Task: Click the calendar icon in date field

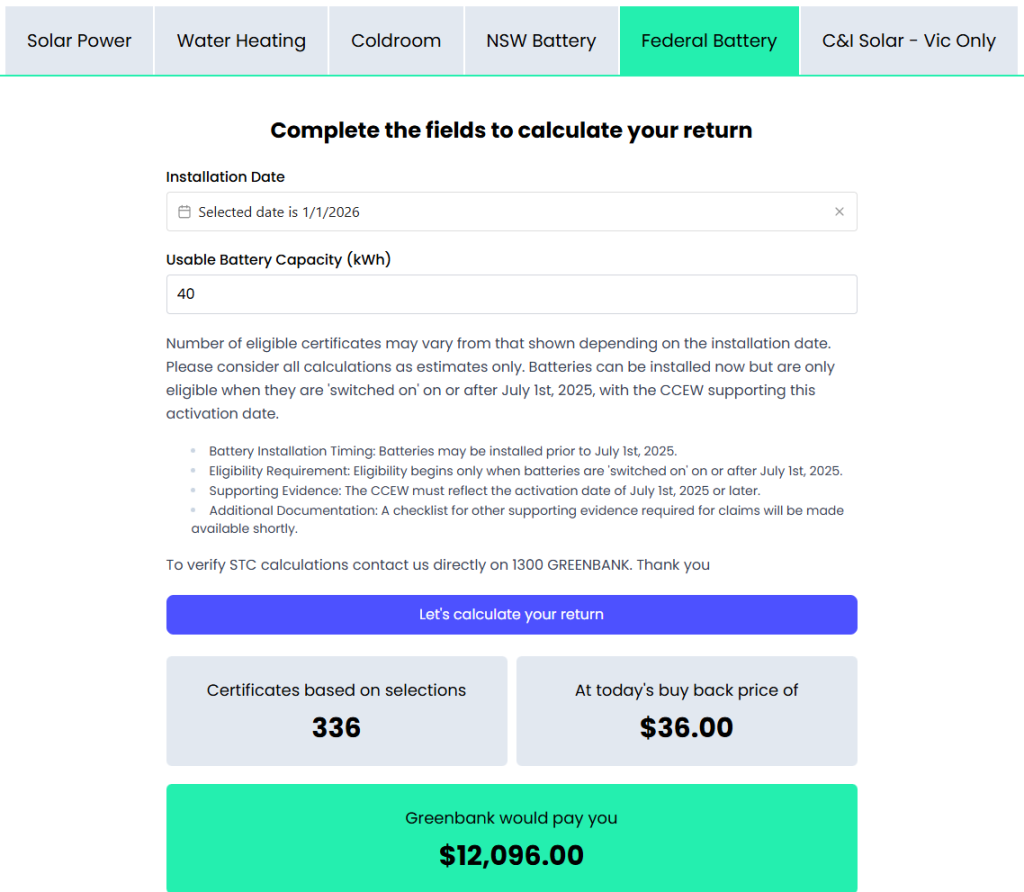Action: point(184,212)
